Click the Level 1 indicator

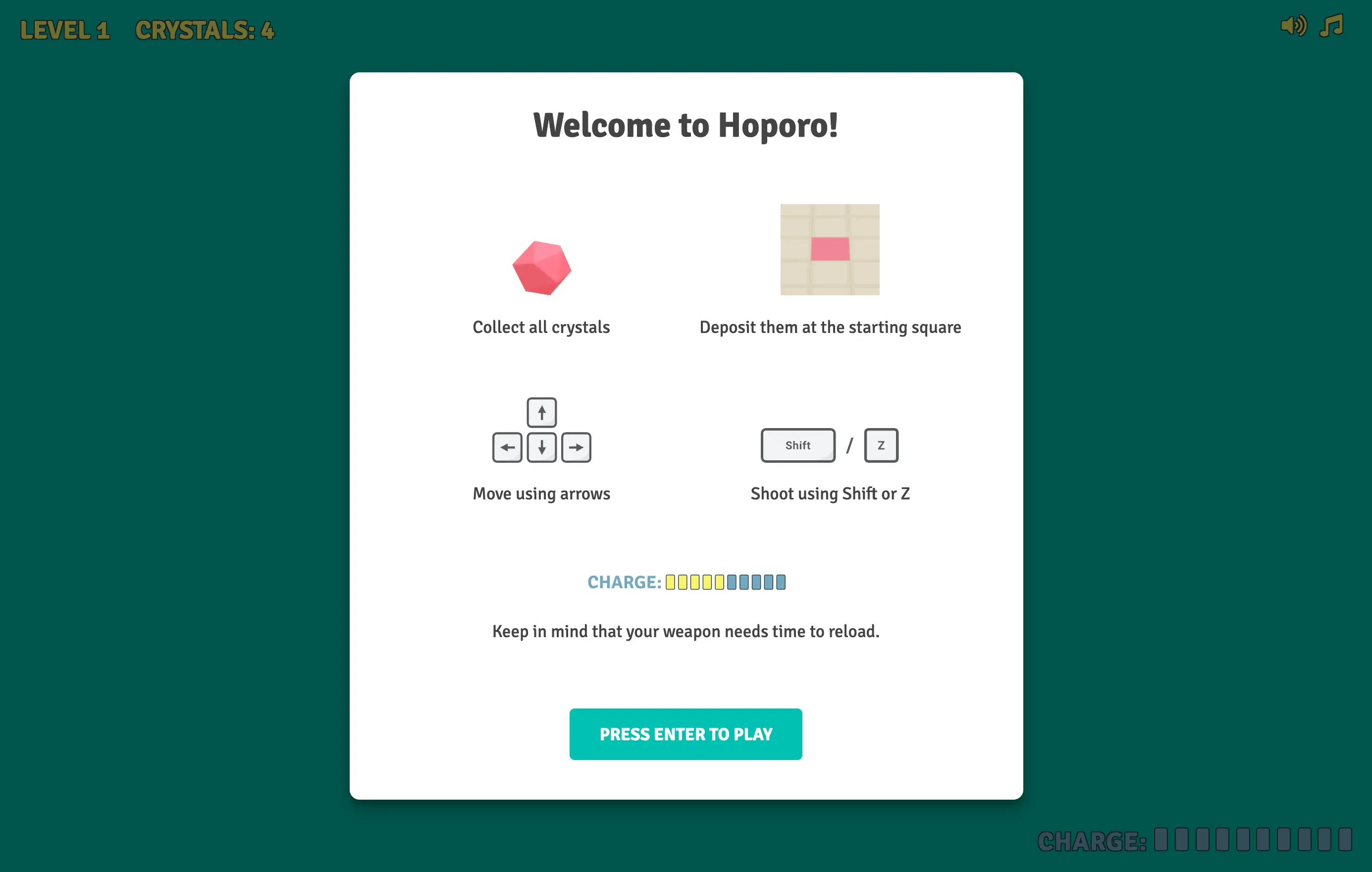[x=64, y=30]
